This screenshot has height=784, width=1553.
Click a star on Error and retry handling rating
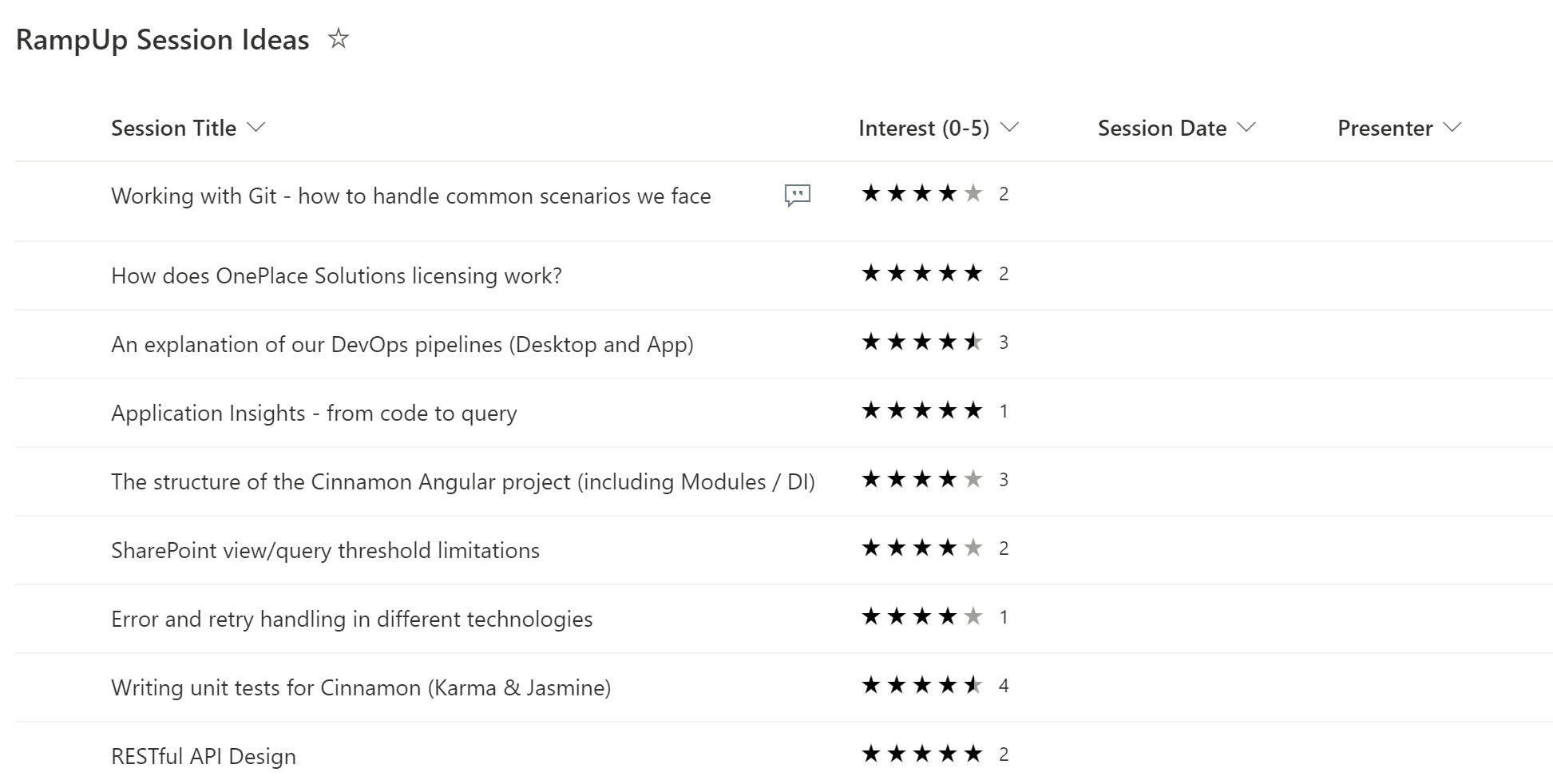coord(922,616)
